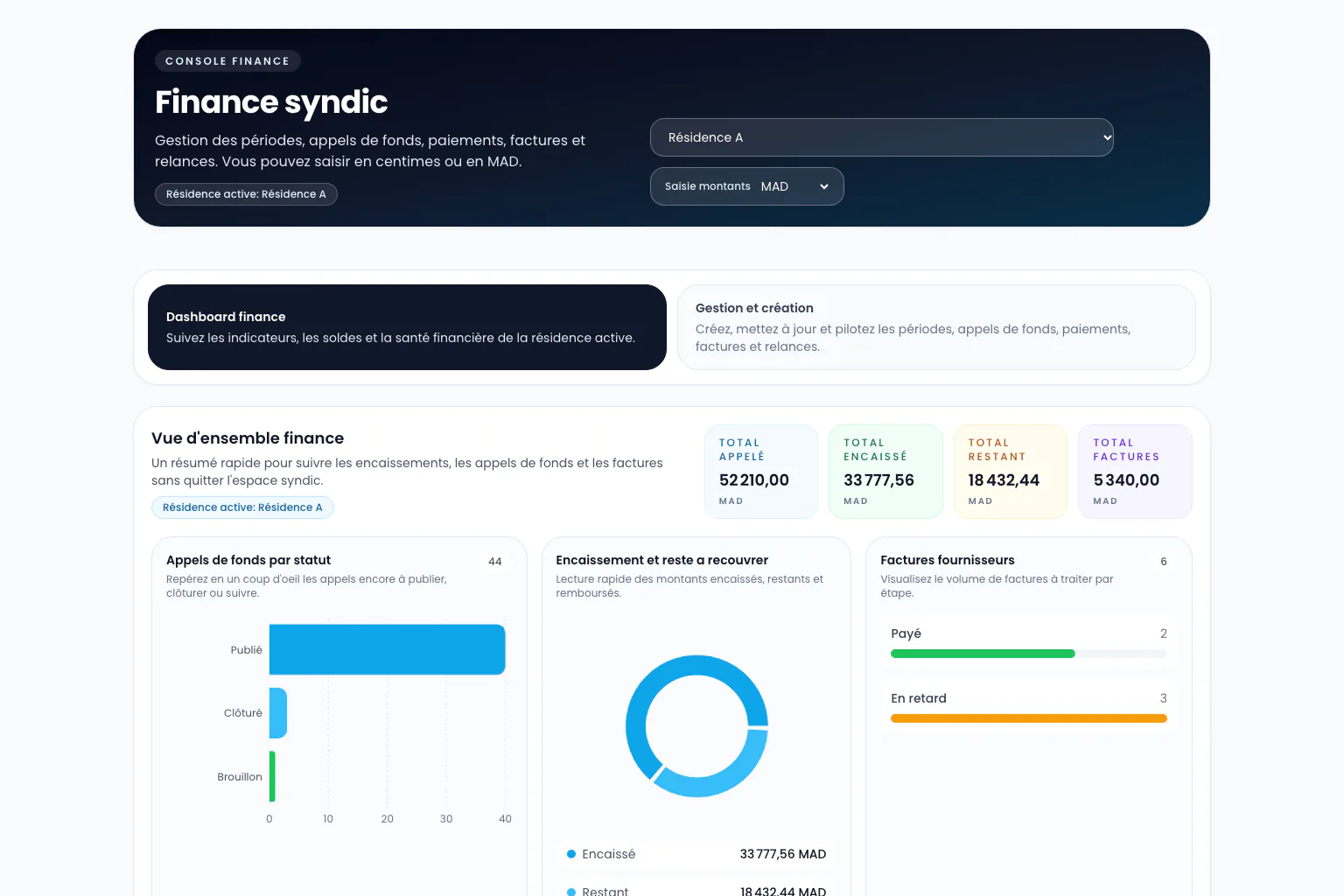Viewport: 1344px width, 896px height.
Task: Click the CONSOLE FINANCE label
Action: [227, 61]
